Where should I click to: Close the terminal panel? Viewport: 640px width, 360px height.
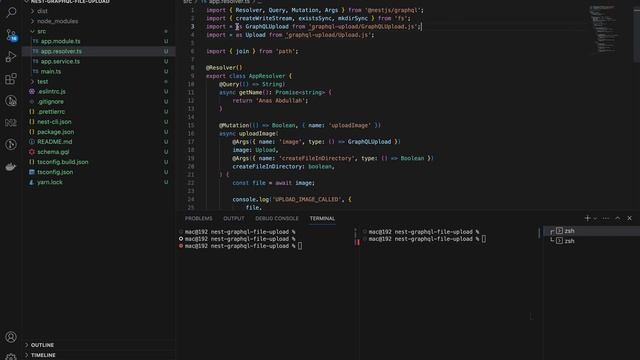tap(629, 218)
